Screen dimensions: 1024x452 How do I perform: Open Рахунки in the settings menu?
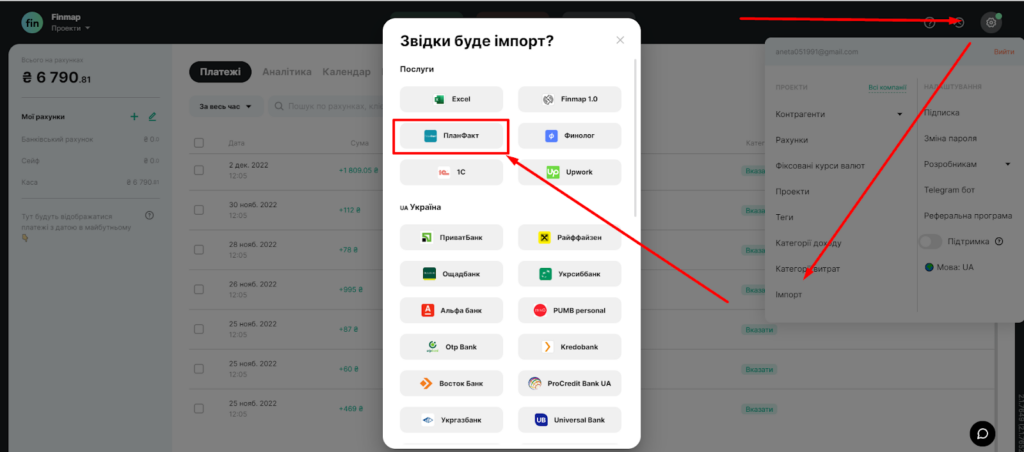[792, 140]
